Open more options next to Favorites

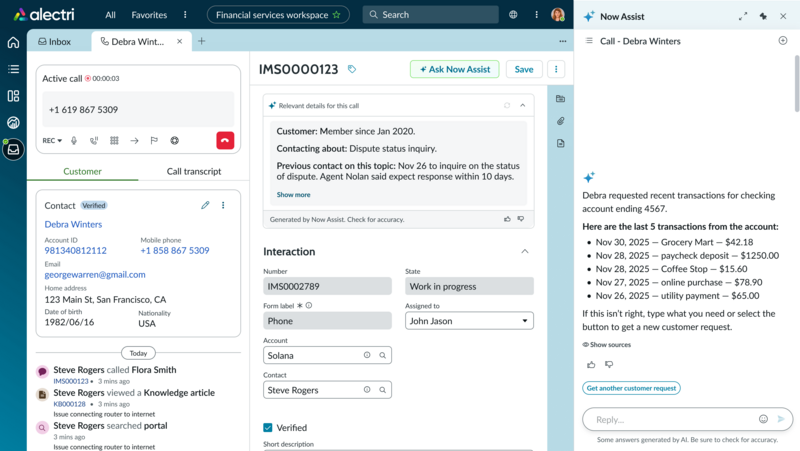(185, 15)
